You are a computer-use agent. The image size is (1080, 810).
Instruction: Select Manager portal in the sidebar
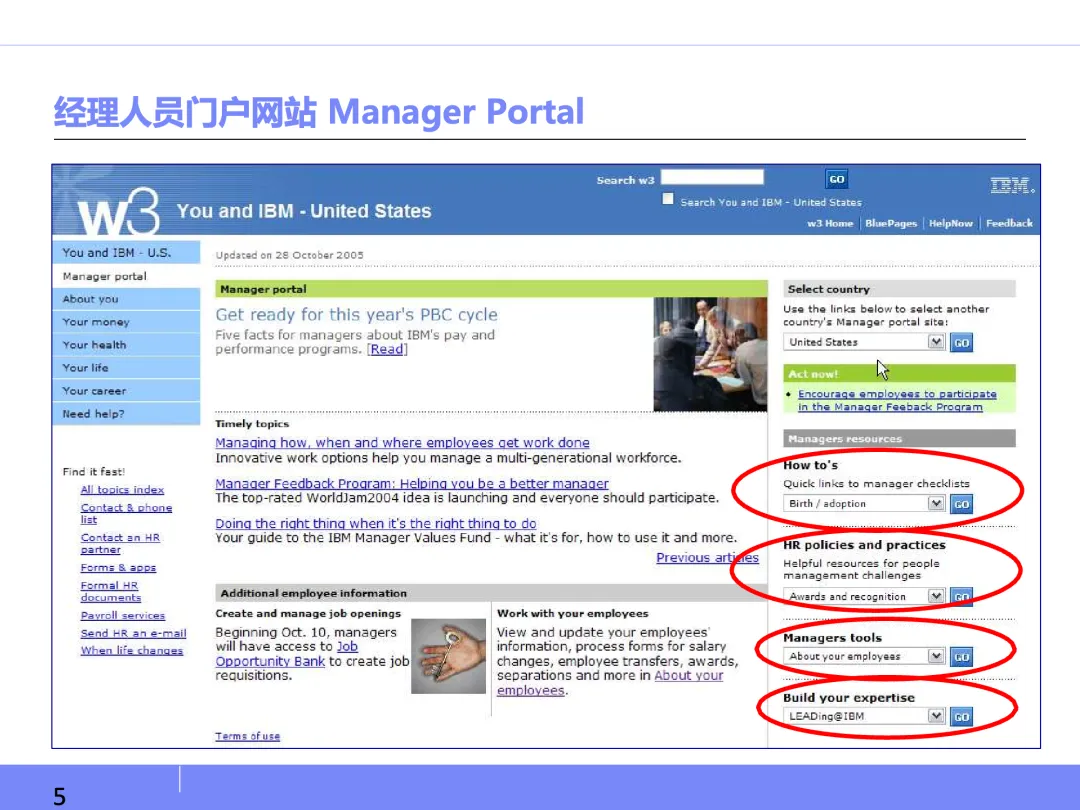[x=126, y=276]
